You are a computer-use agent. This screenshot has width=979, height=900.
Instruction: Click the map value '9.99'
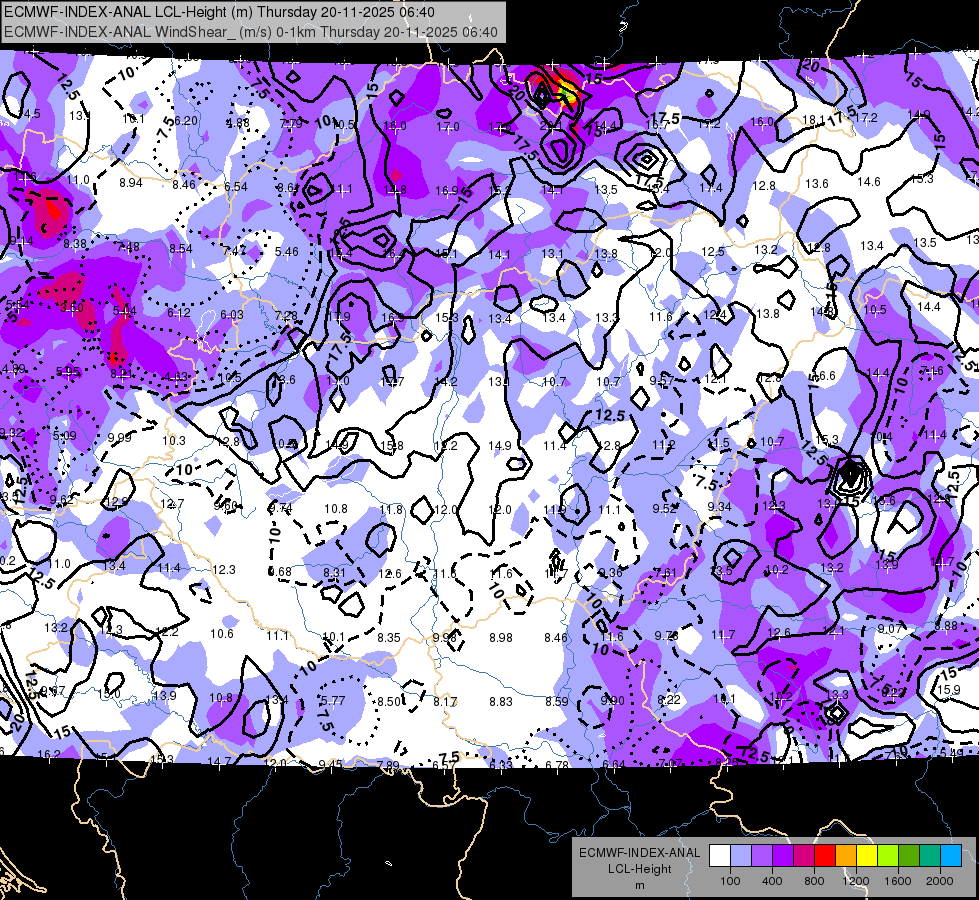(x=119, y=438)
